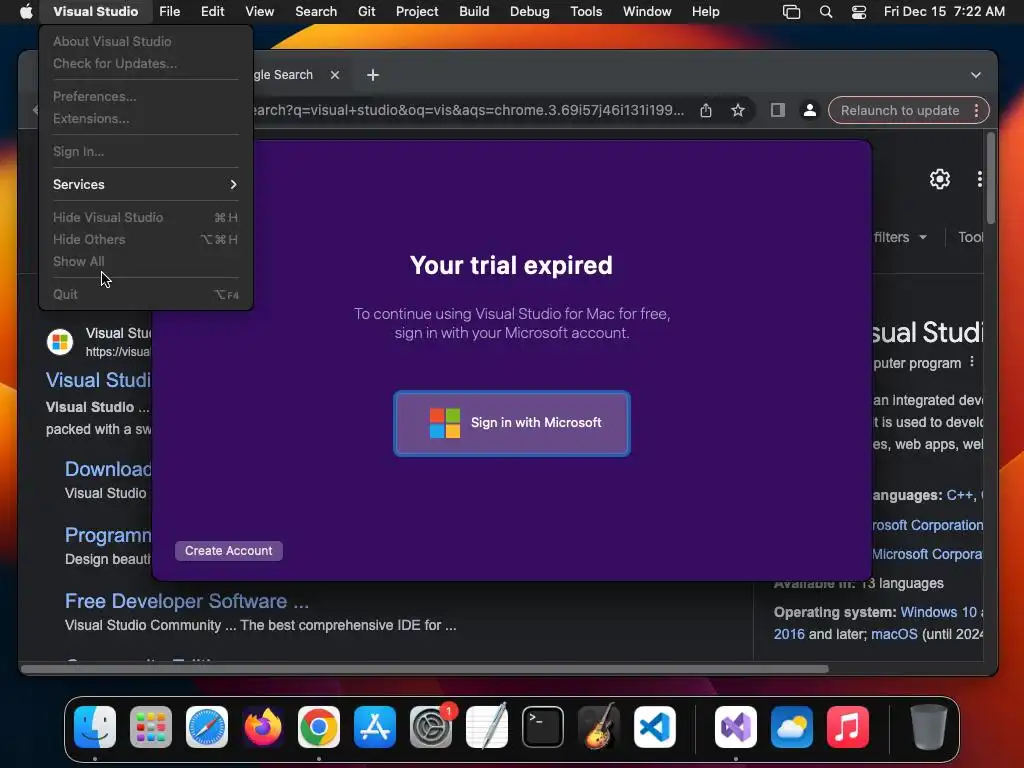Open Music app from the dock
The image size is (1024, 768).
pos(848,726)
